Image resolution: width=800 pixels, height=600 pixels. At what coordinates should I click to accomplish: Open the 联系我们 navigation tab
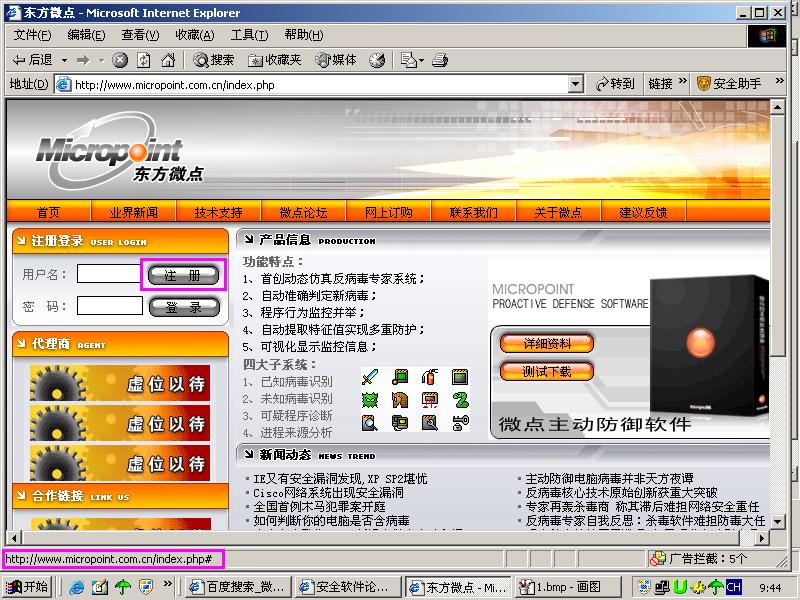(473, 212)
